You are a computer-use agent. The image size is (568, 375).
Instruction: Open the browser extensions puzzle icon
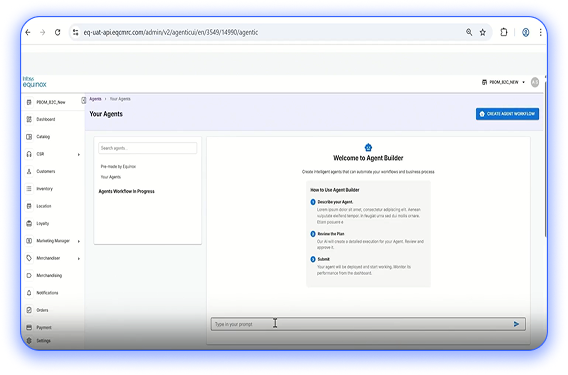coord(504,32)
